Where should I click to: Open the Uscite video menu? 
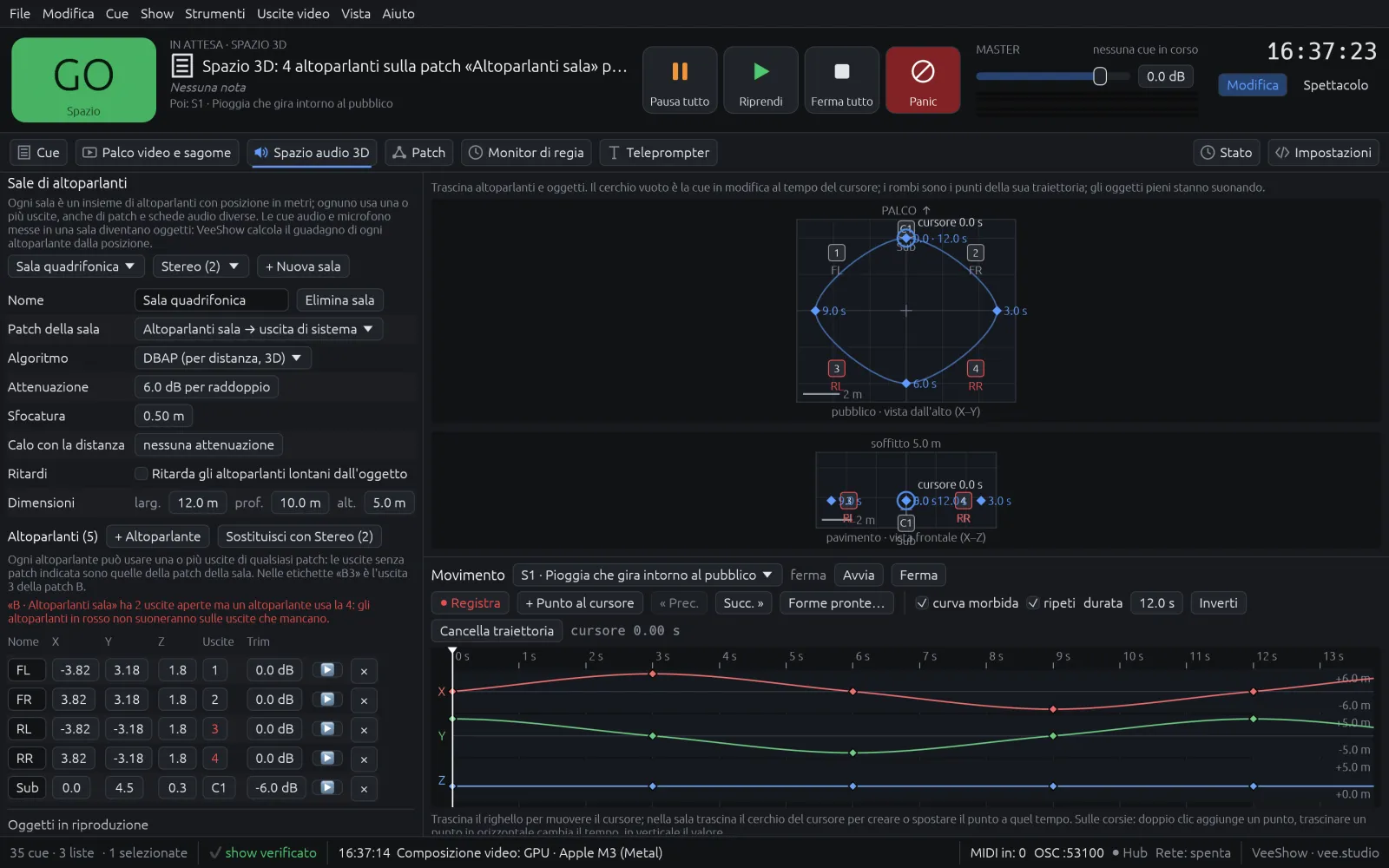(293, 14)
